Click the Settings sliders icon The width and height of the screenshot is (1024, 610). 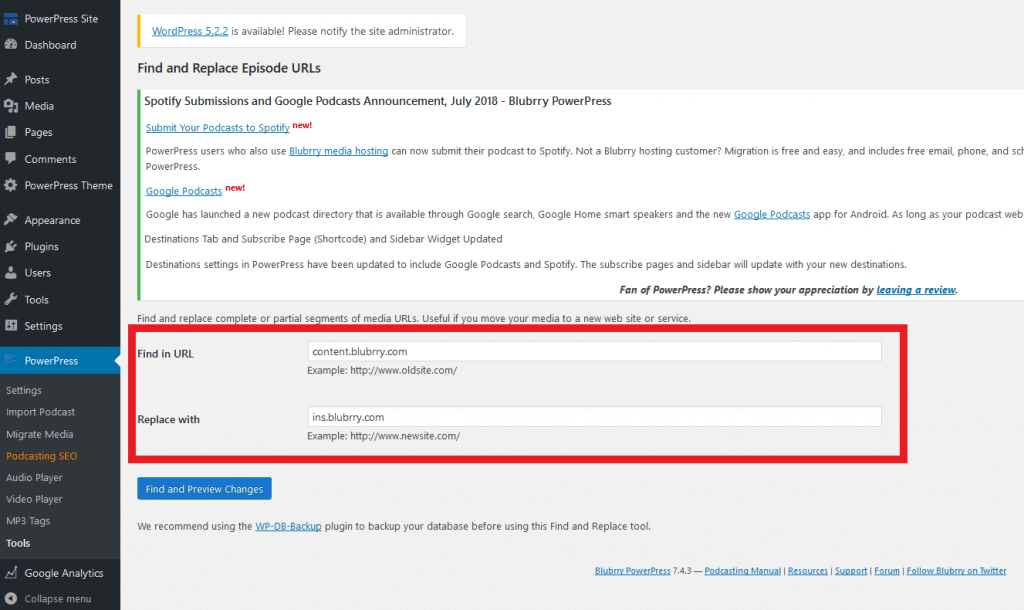pyautogui.click(x=10, y=325)
